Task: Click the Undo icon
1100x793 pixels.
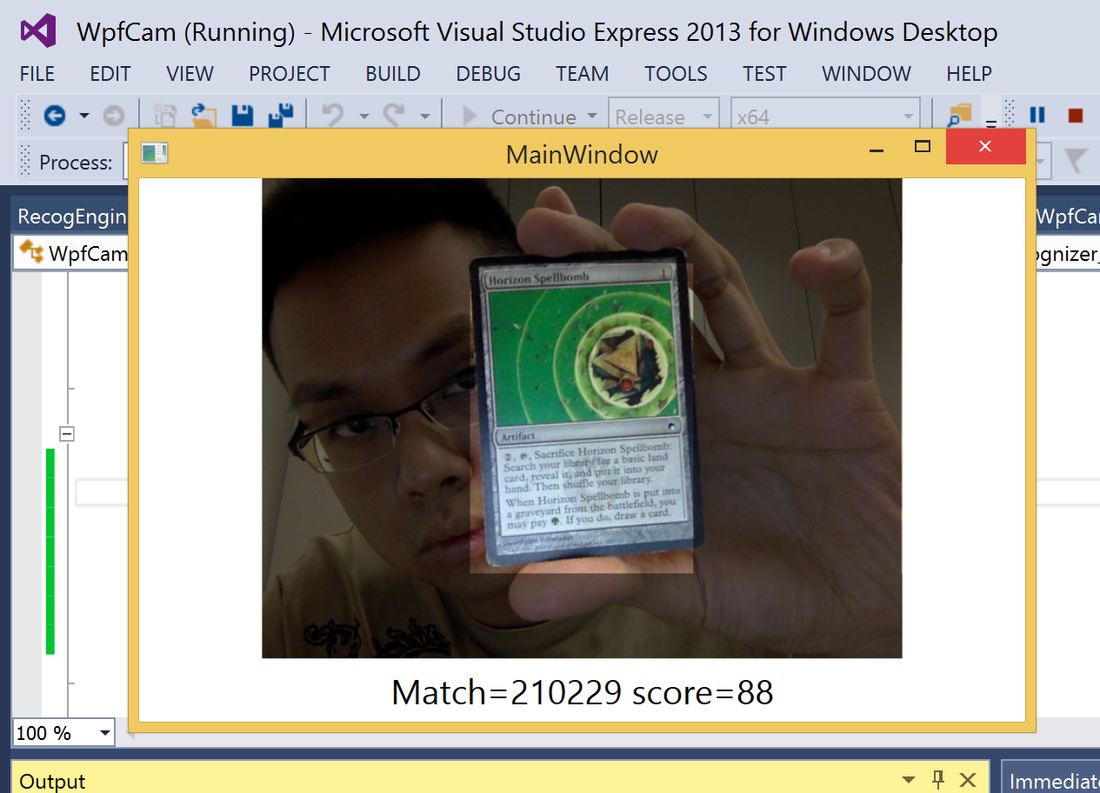Action: tap(335, 113)
